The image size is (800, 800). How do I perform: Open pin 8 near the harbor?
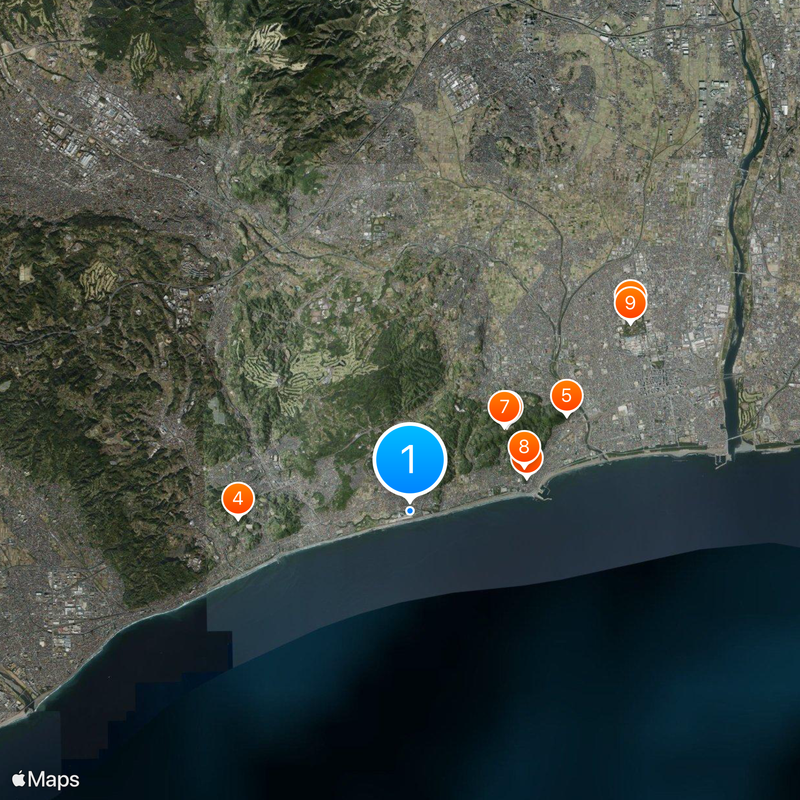pos(524,446)
